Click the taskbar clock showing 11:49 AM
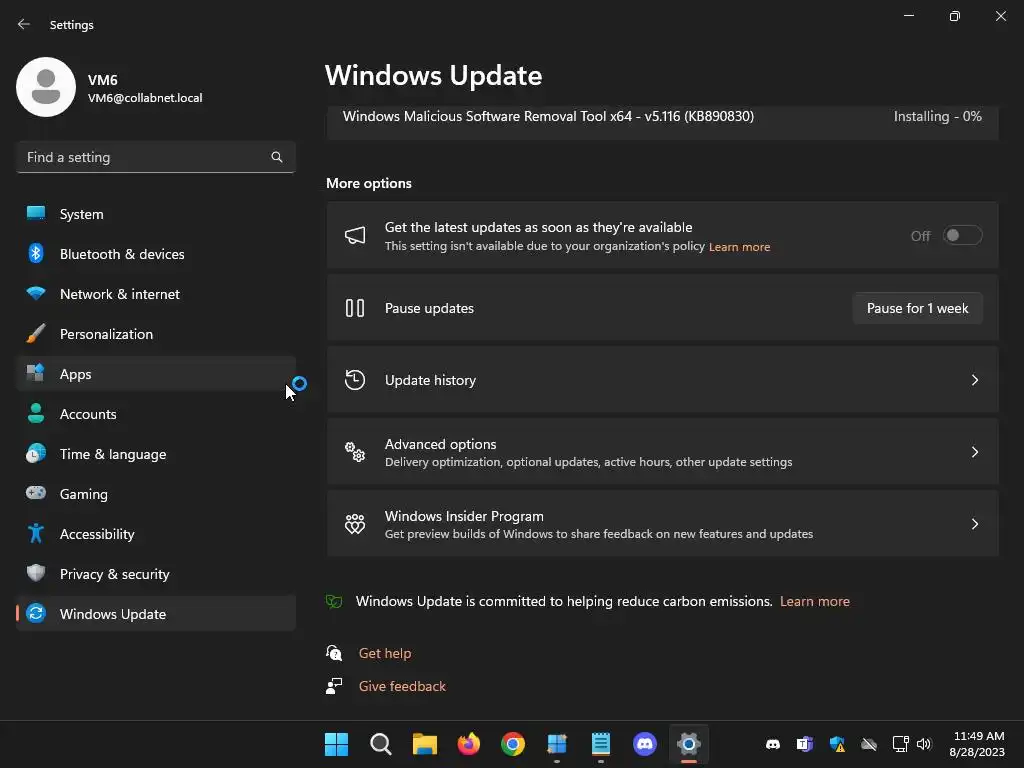 pos(977,744)
